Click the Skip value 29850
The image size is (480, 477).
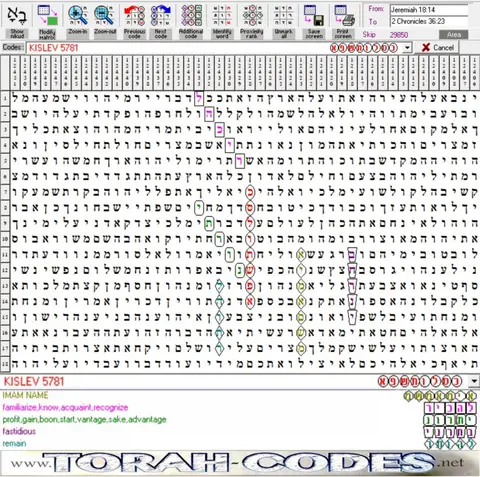[x=399, y=35]
